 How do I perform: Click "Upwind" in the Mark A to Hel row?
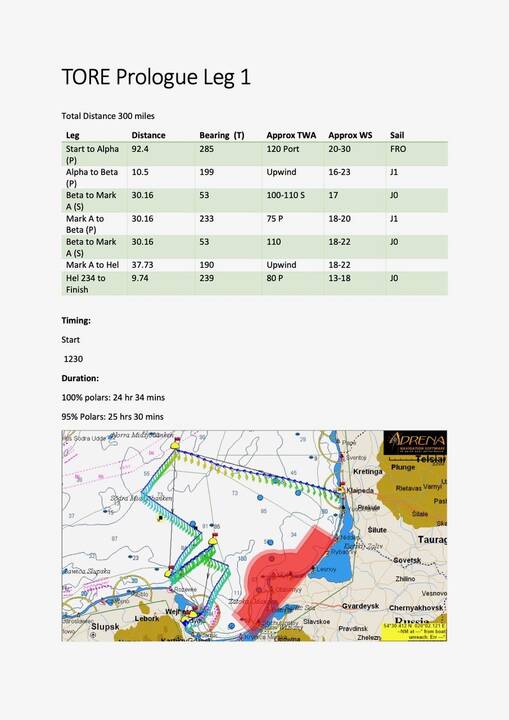coord(281,265)
